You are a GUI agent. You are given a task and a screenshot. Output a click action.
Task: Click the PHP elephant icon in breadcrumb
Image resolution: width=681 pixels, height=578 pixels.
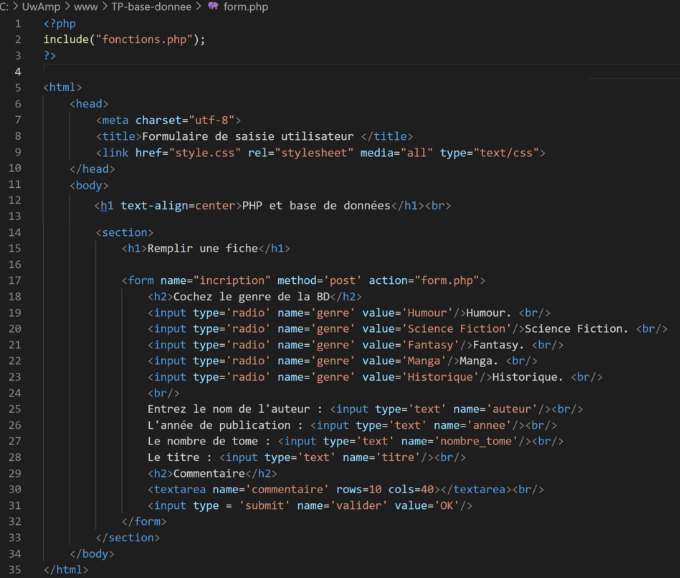point(213,7)
